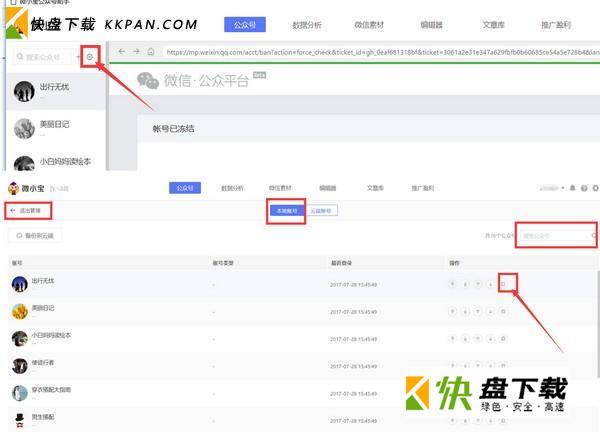This screenshot has height=432, width=600.
Task: Focus upper 搜索公众号 search field in sidebar
Action: coord(43,57)
